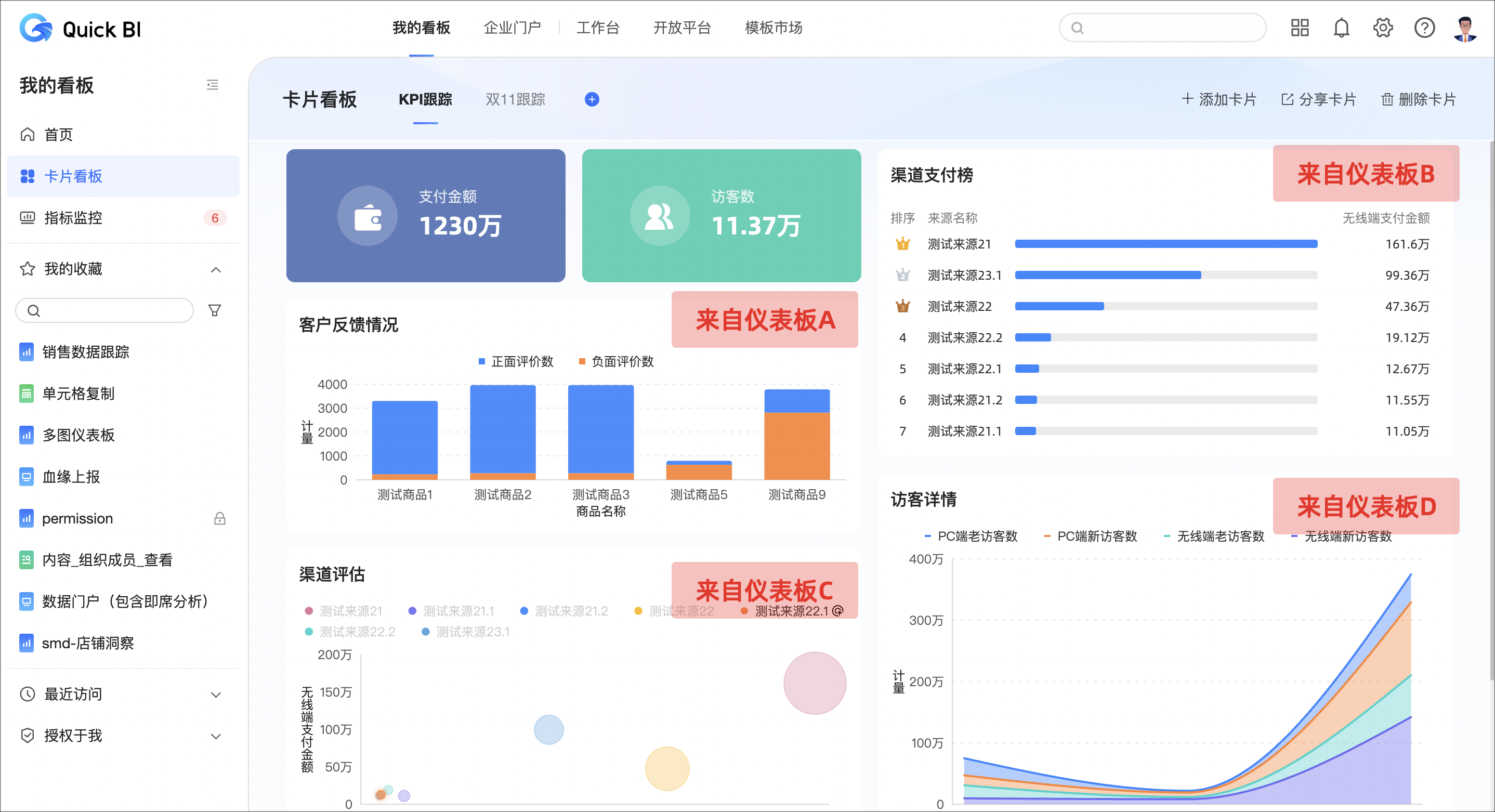1495x812 pixels.
Task: Open 卡片看板 in sidebar
Action: pos(123,176)
